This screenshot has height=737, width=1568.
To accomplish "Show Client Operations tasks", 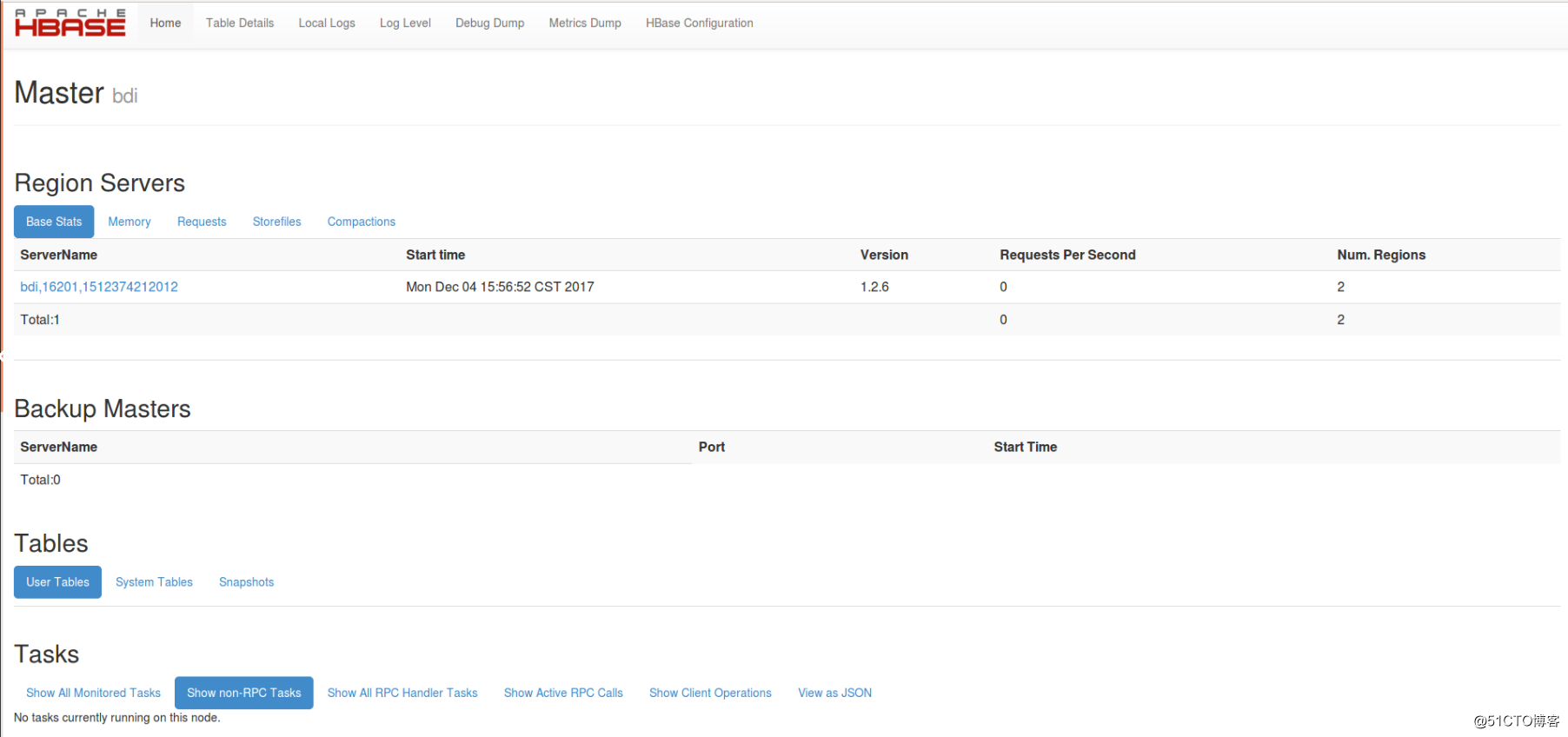I will pyautogui.click(x=710, y=693).
